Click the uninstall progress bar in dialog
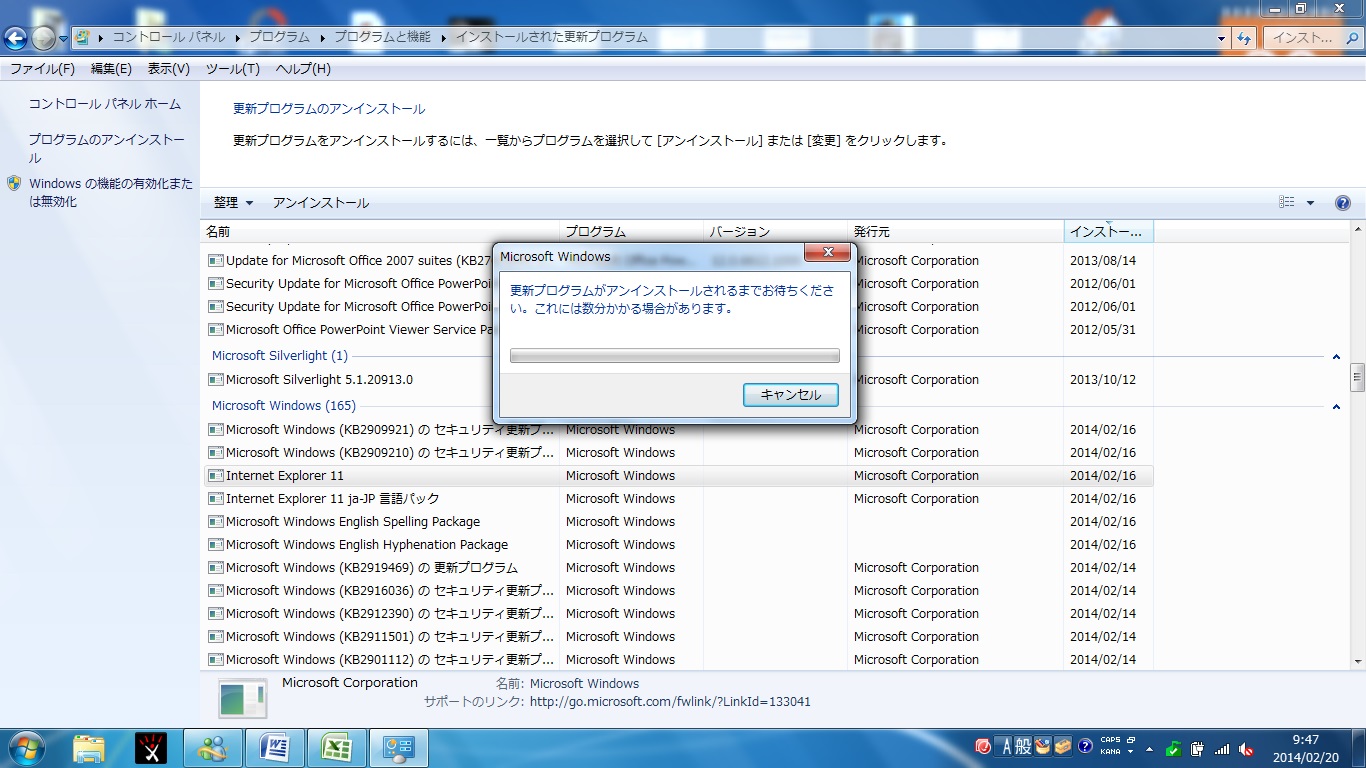 coord(675,356)
